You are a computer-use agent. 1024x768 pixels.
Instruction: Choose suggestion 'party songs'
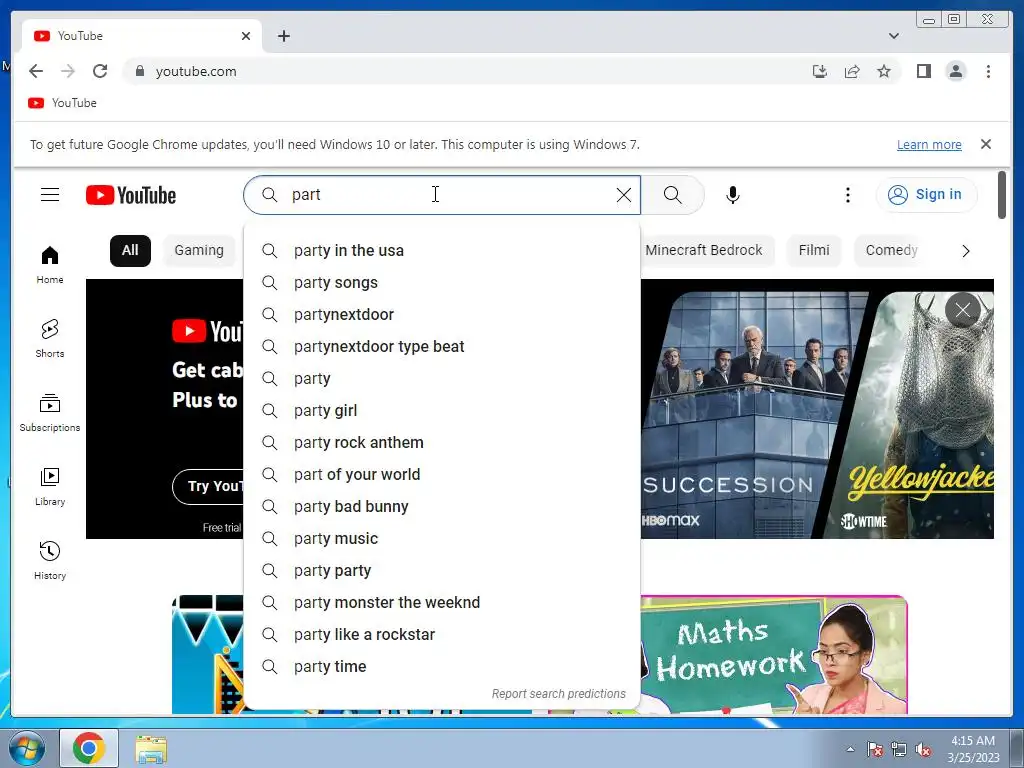pyautogui.click(x=441, y=283)
